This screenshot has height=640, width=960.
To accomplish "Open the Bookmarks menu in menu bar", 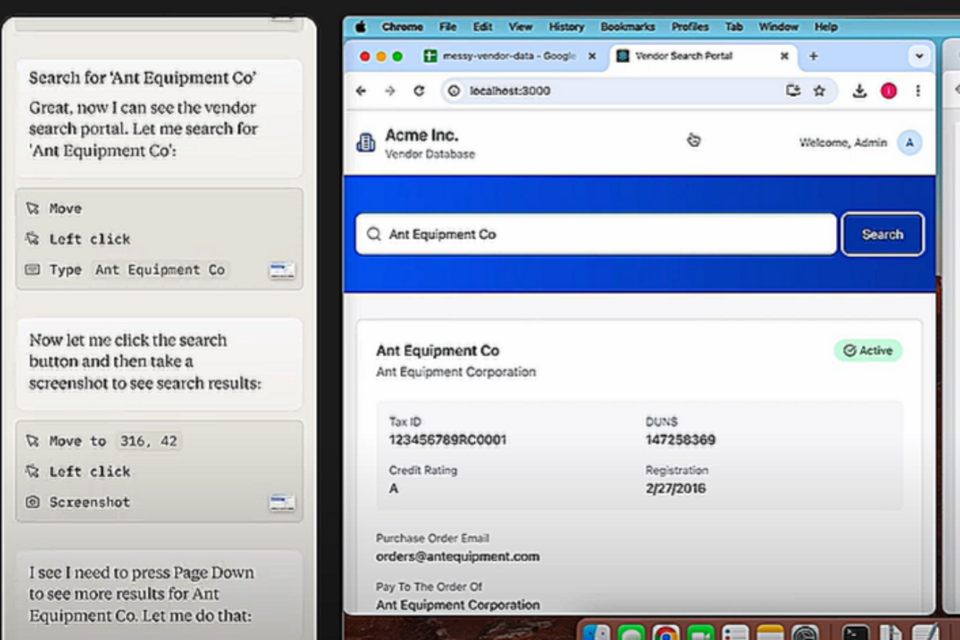I will click(627, 27).
